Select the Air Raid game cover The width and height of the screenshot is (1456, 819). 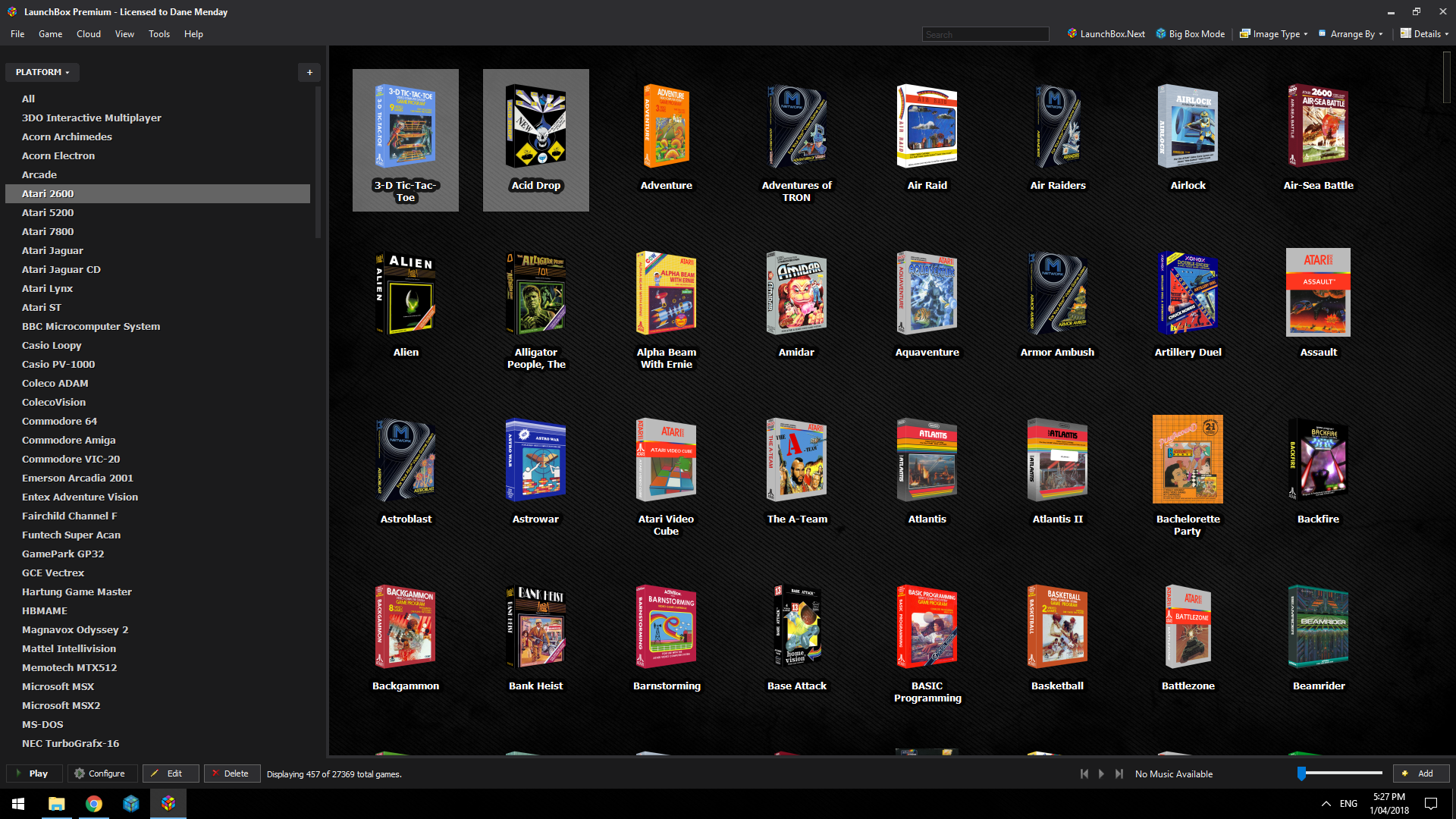click(x=927, y=127)
